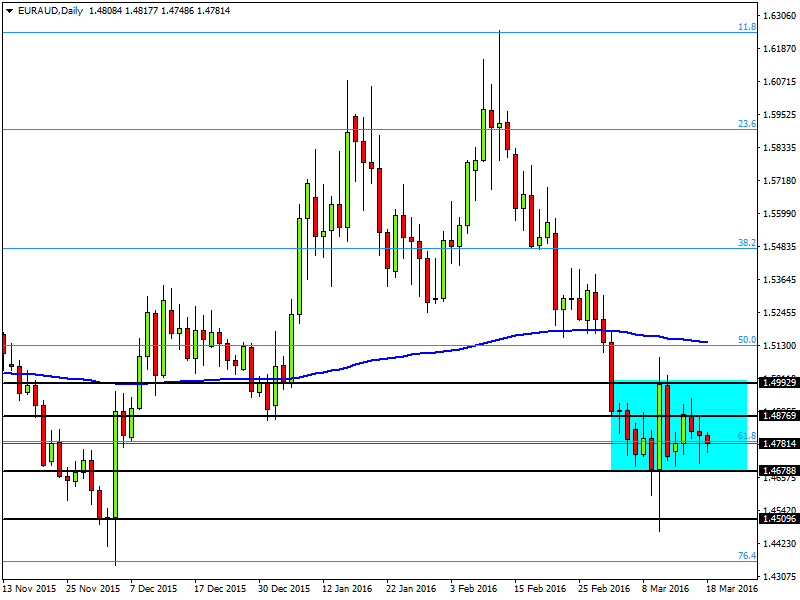Click the 1.61870 price axis value
The width and height of the screenshot is (800, 600).
[779, 48]
